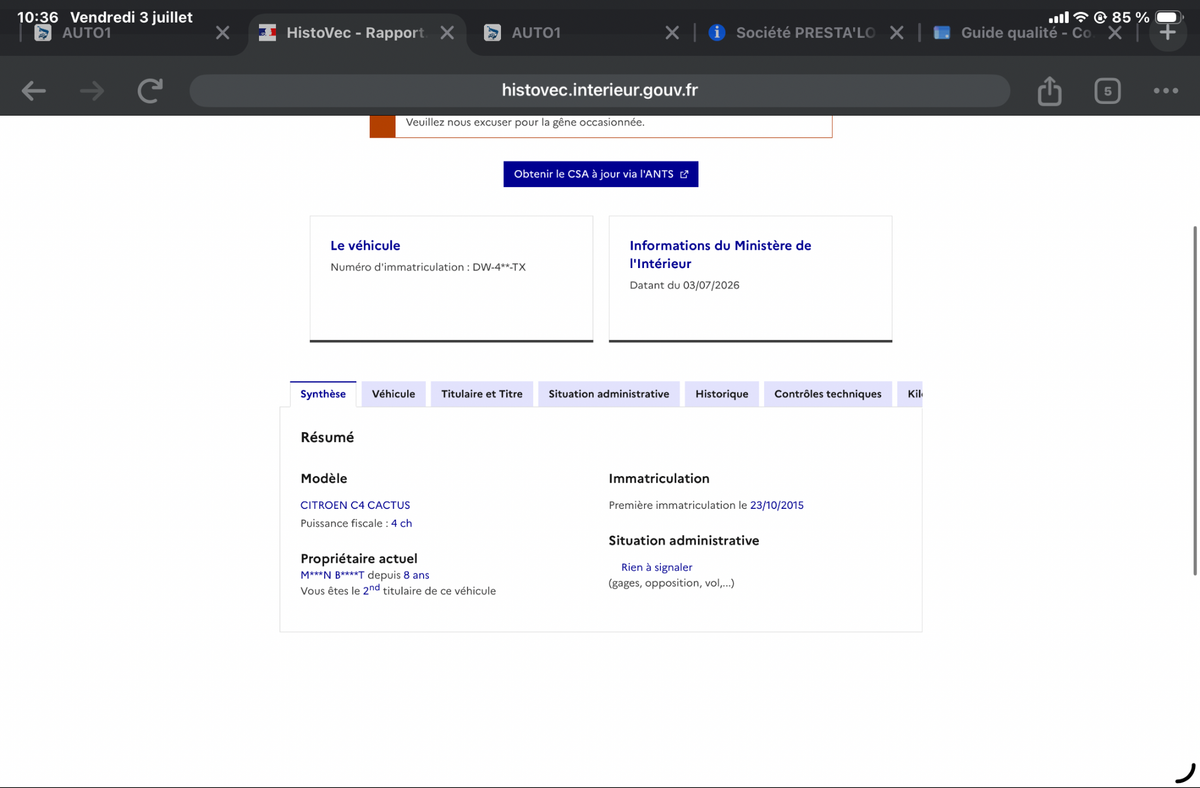Screen dimensions: 1200x788
Task: Click the page's vertical scrollbar
Action: pos(1195,400)
